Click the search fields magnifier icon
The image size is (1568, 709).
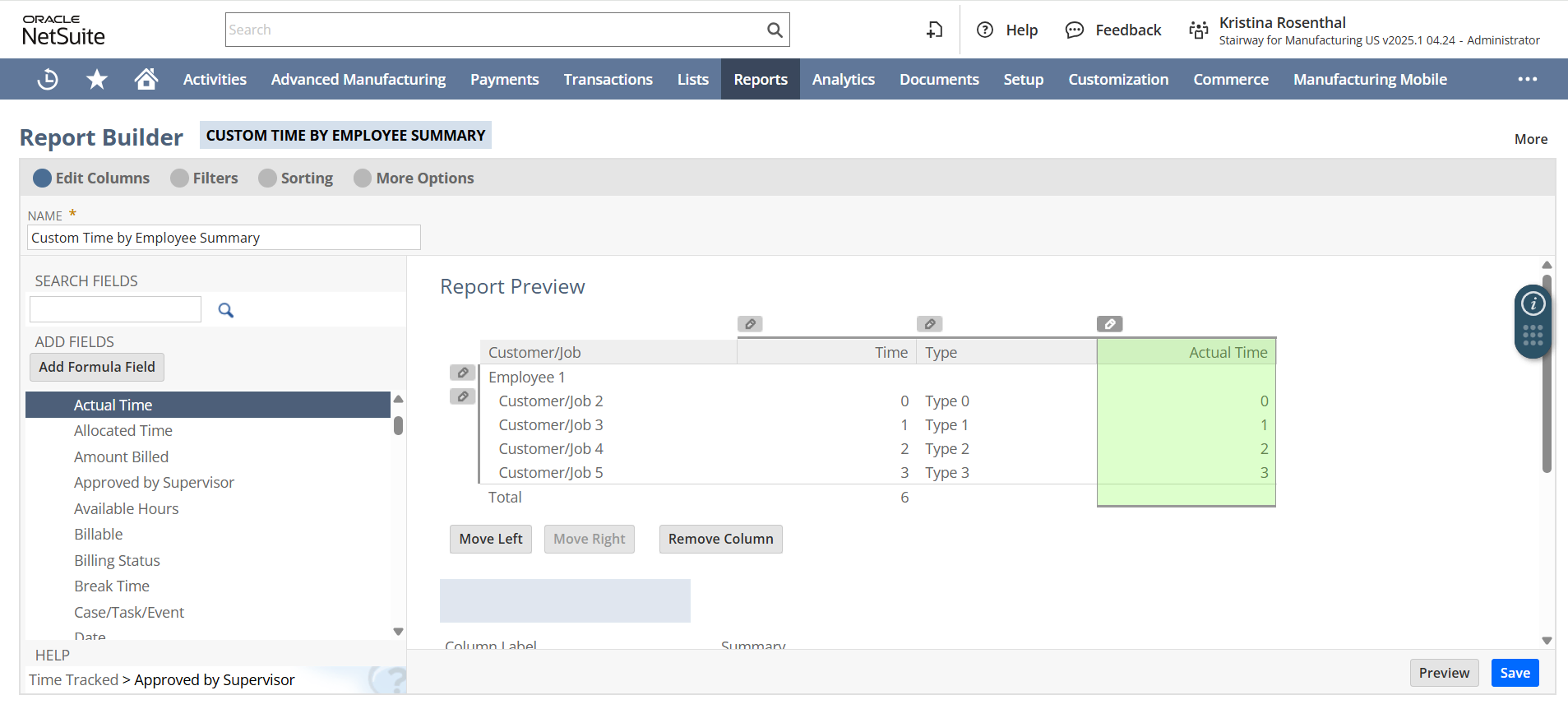pyautogui.click(x=226, y=310)
